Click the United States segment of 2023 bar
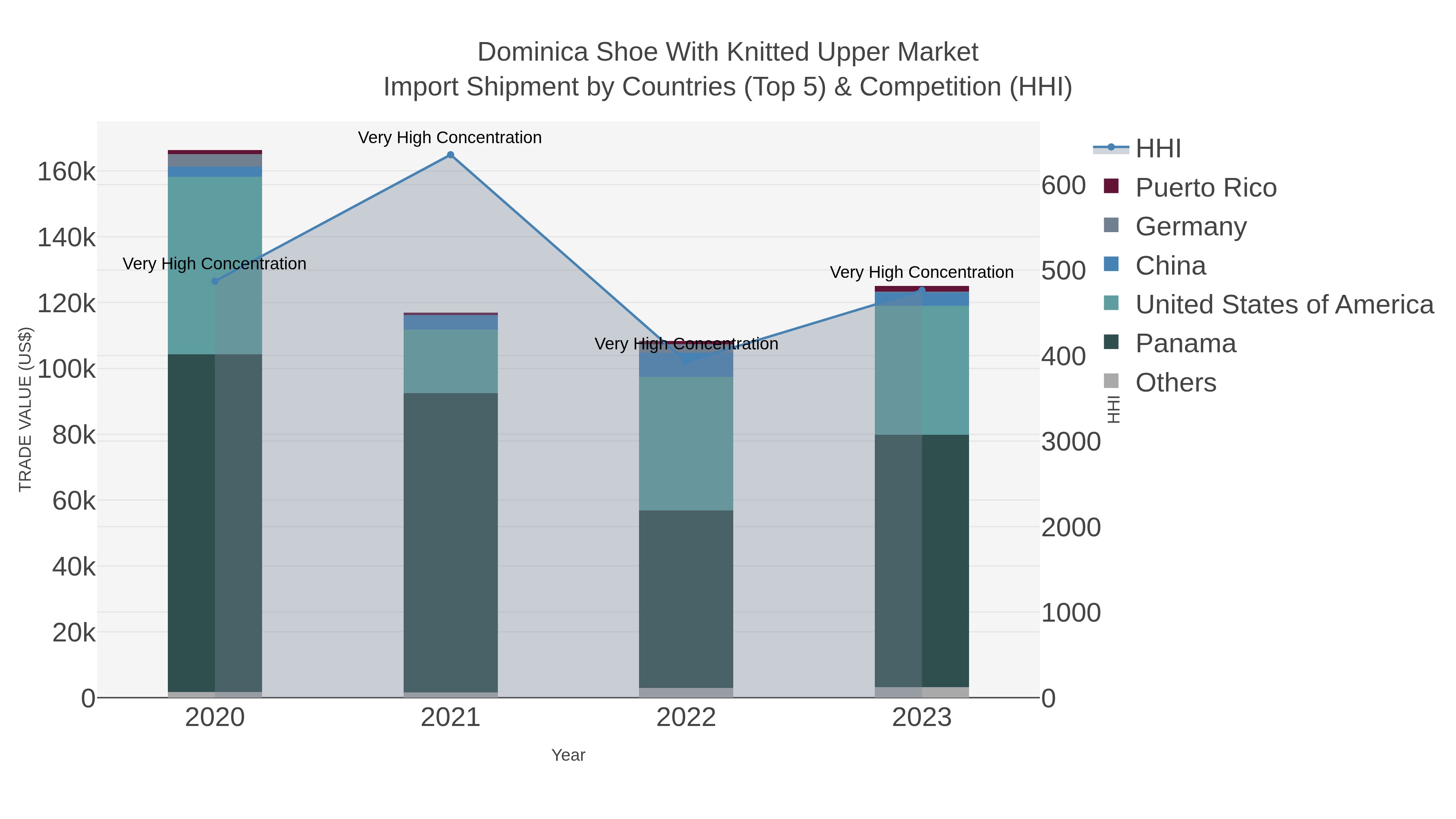Viewport: 1456px width, 819px height. point(922,370)
